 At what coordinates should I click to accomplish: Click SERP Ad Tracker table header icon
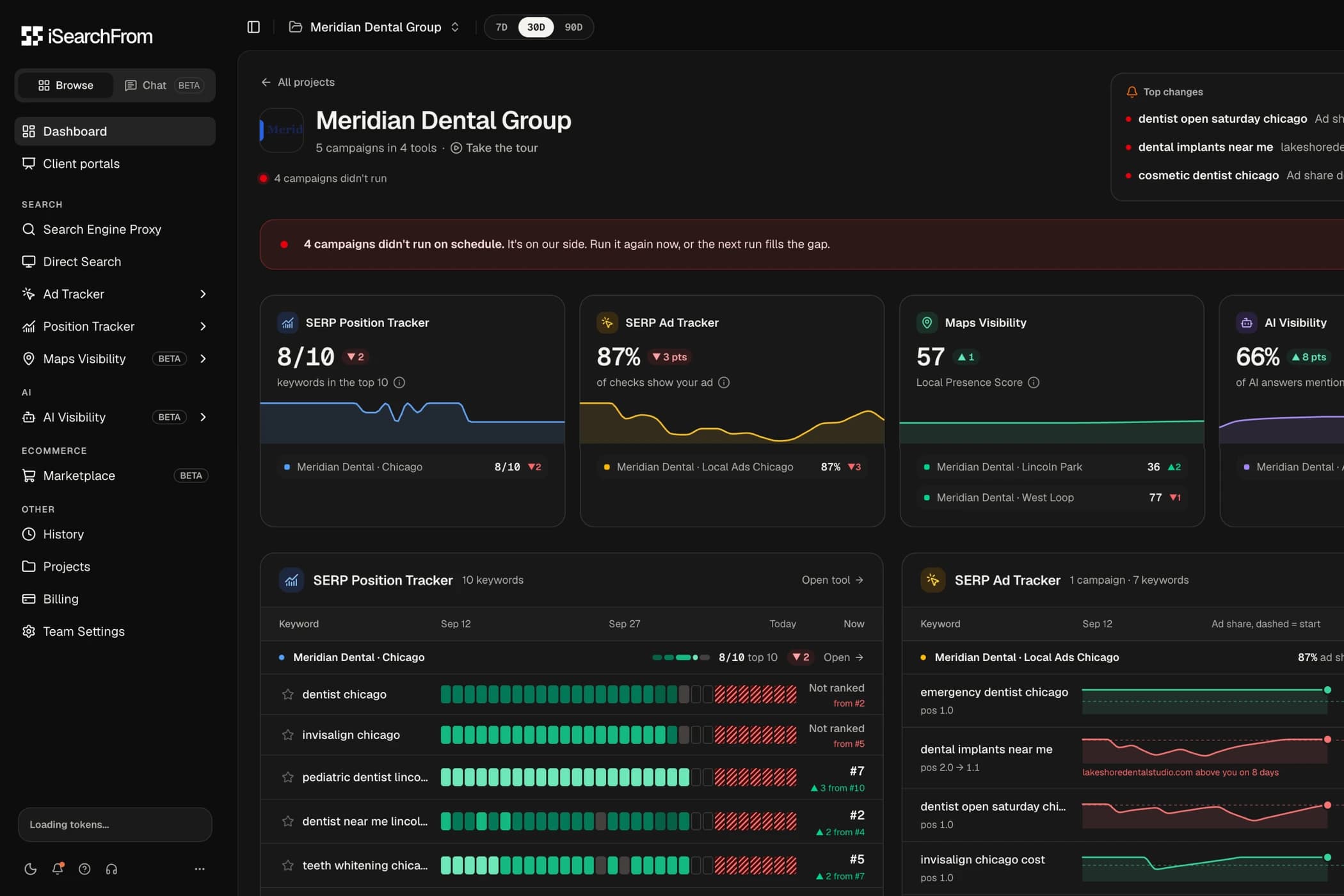933,580
